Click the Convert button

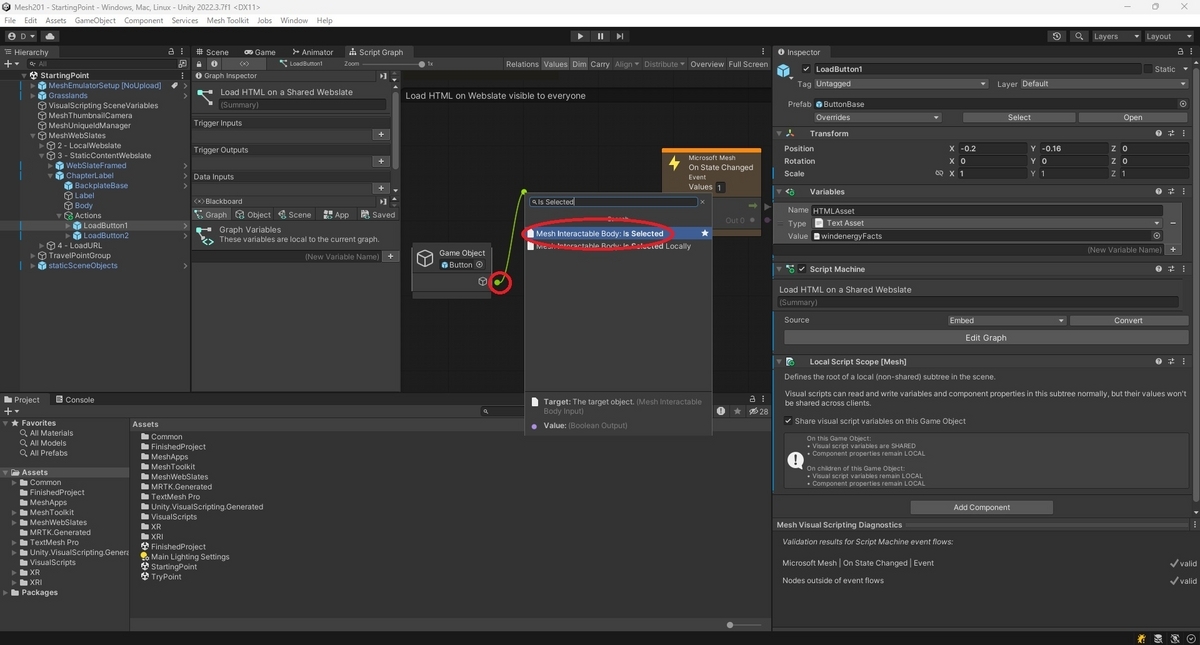(1128, 320)
